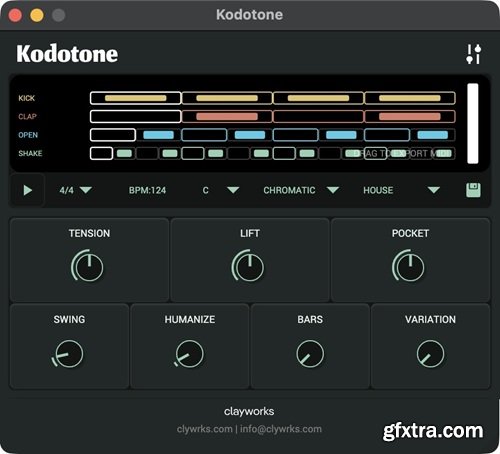The width and height of the screenshot is (500, 454).
Task: Open the 4/4 time signature dropdown
Action: [75, 190]
